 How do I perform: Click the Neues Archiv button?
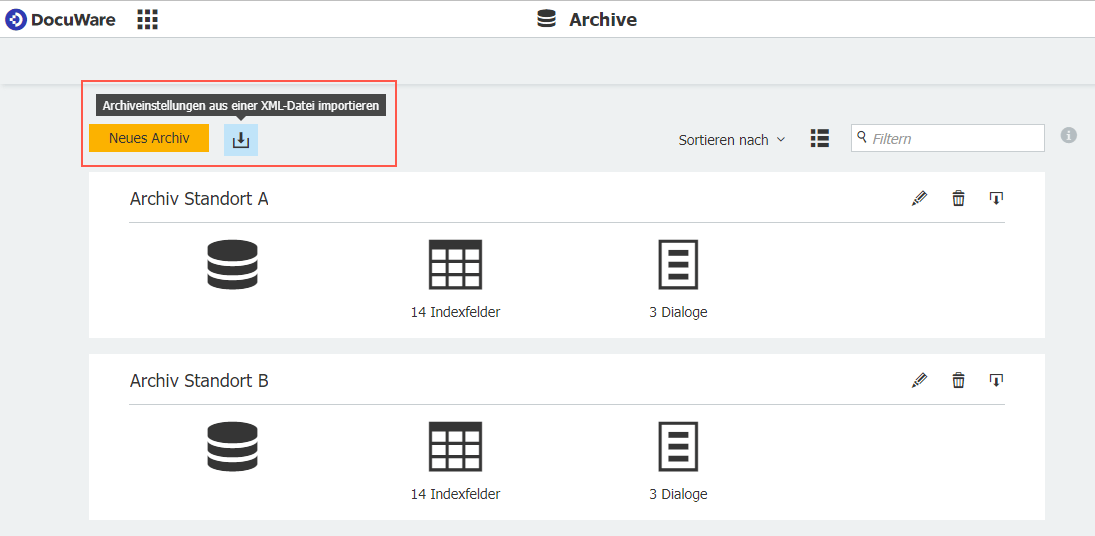(x=149, y=138)
